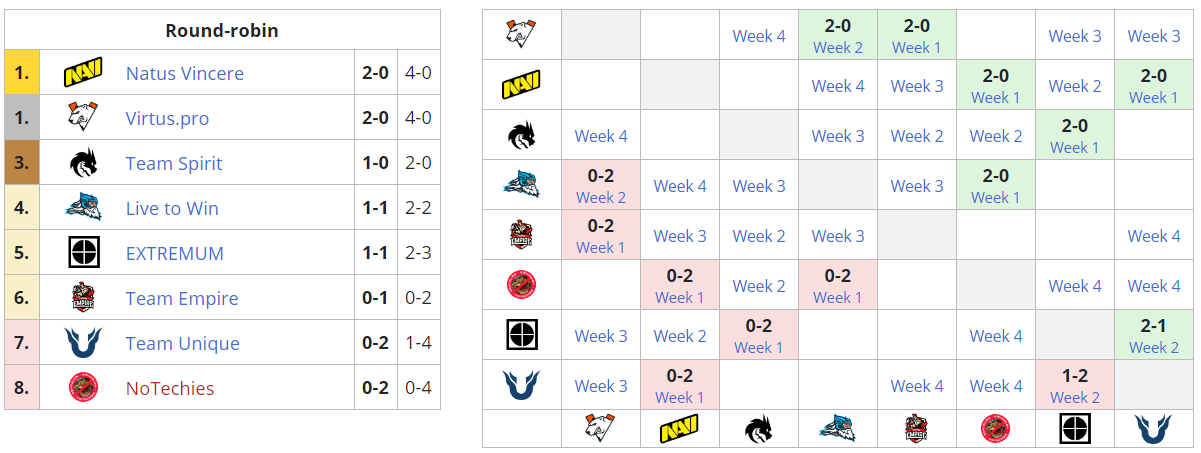Click NoTechies logo in standings table
The width and height of the screenshot is (1201, 453).
point(84,389)
